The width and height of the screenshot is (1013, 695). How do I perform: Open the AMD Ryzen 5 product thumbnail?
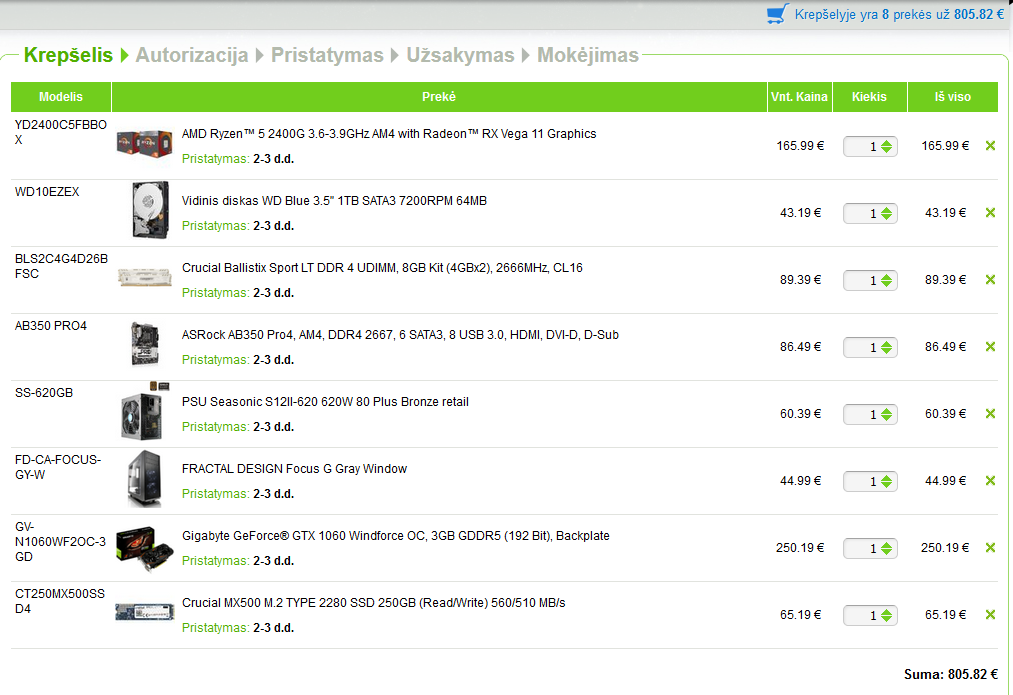coord(145,144)
